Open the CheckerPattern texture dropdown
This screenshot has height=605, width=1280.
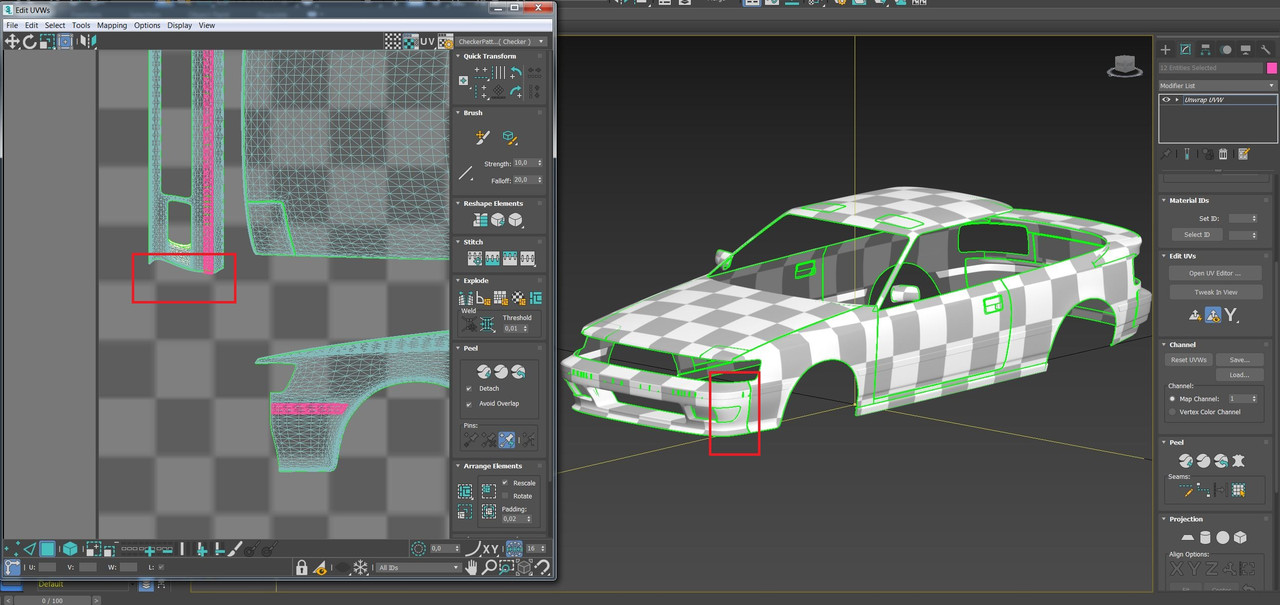[502, 42]
